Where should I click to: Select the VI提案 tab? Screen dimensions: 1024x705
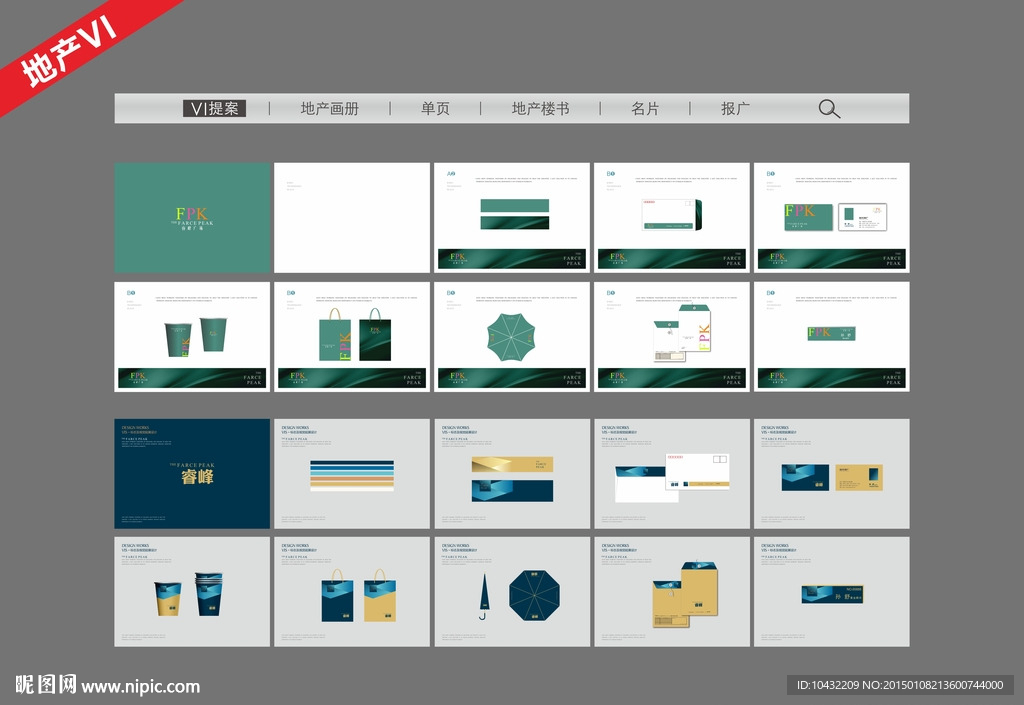(x=214, y=108)
